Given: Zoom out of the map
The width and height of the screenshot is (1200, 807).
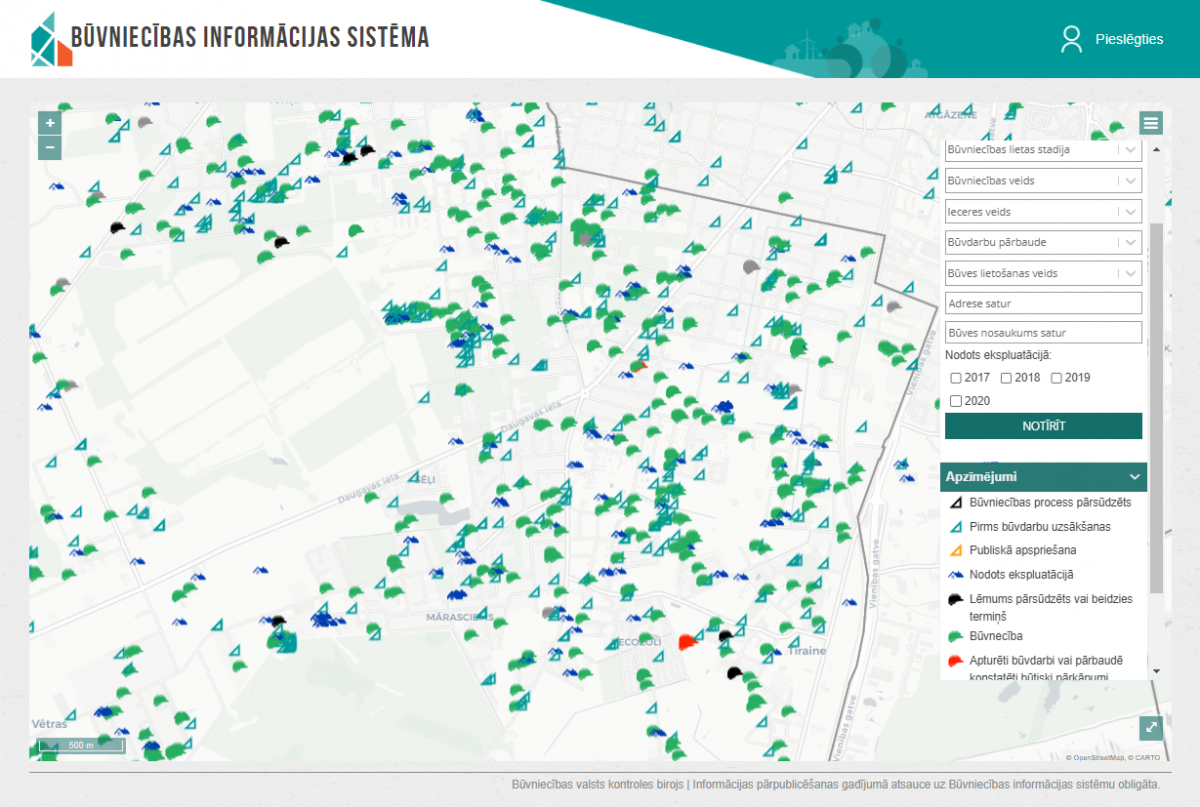Looking at the screenshot, I should (x=50, y=148).
